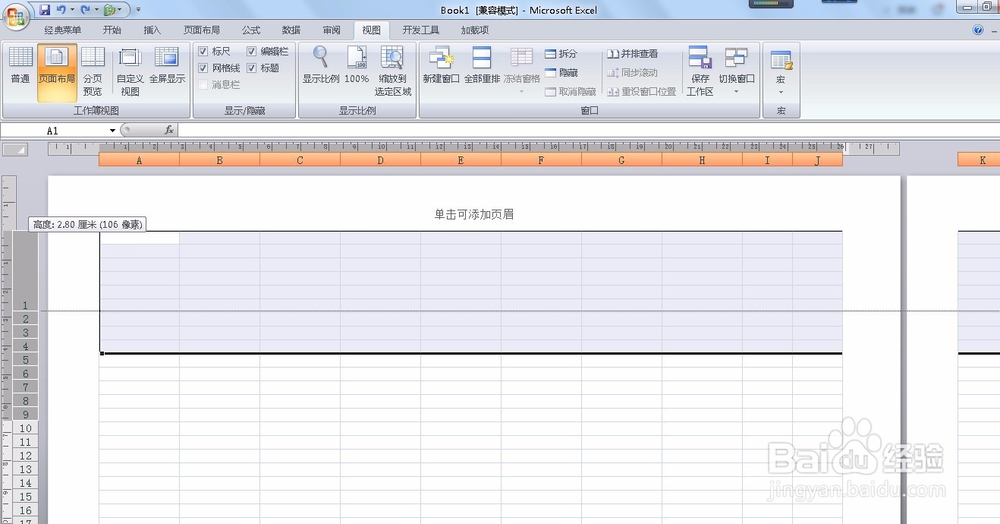Expand the undo history dropdown arrow

point(72,10)
